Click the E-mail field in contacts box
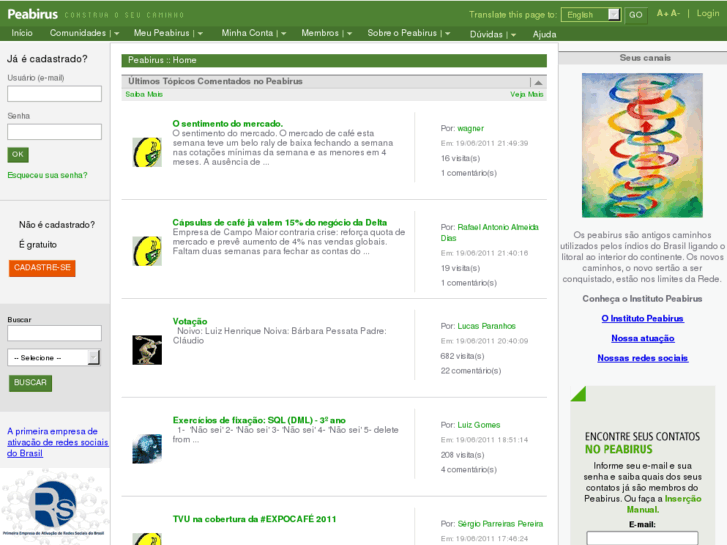Screen dimensions: 727x545 coord(642,538)
